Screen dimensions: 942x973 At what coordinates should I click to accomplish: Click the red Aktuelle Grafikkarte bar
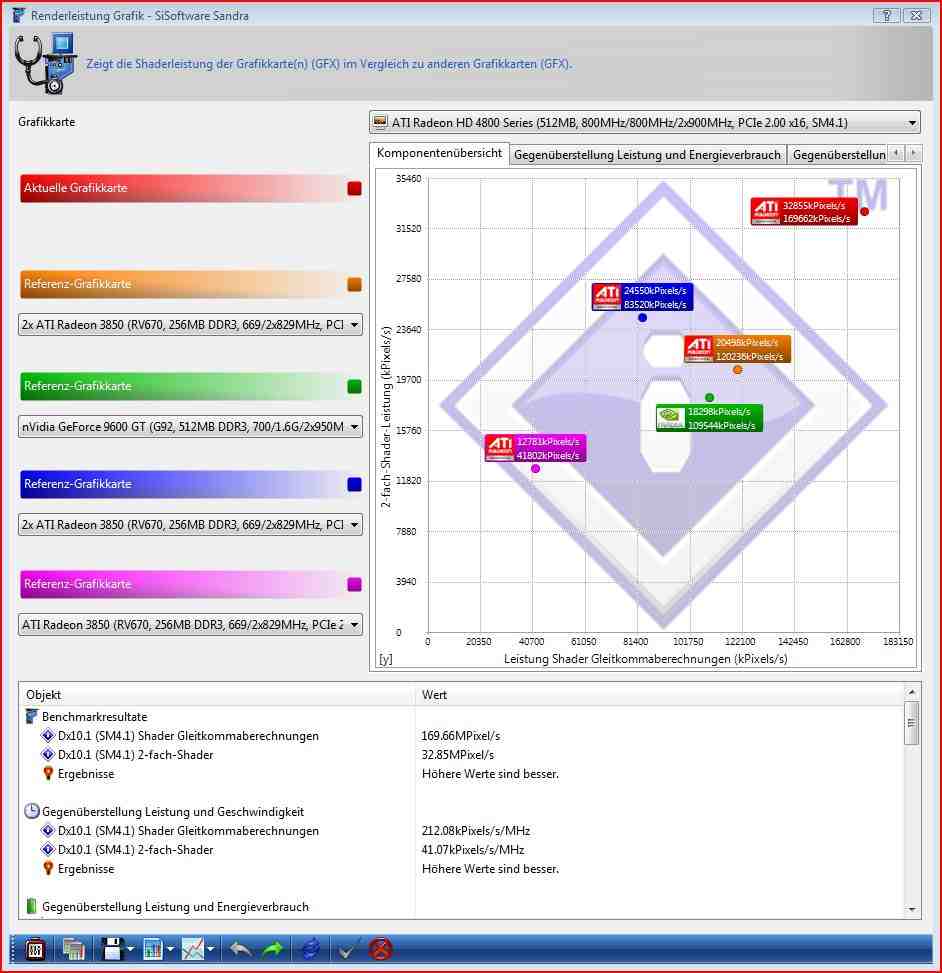point(182,189)
